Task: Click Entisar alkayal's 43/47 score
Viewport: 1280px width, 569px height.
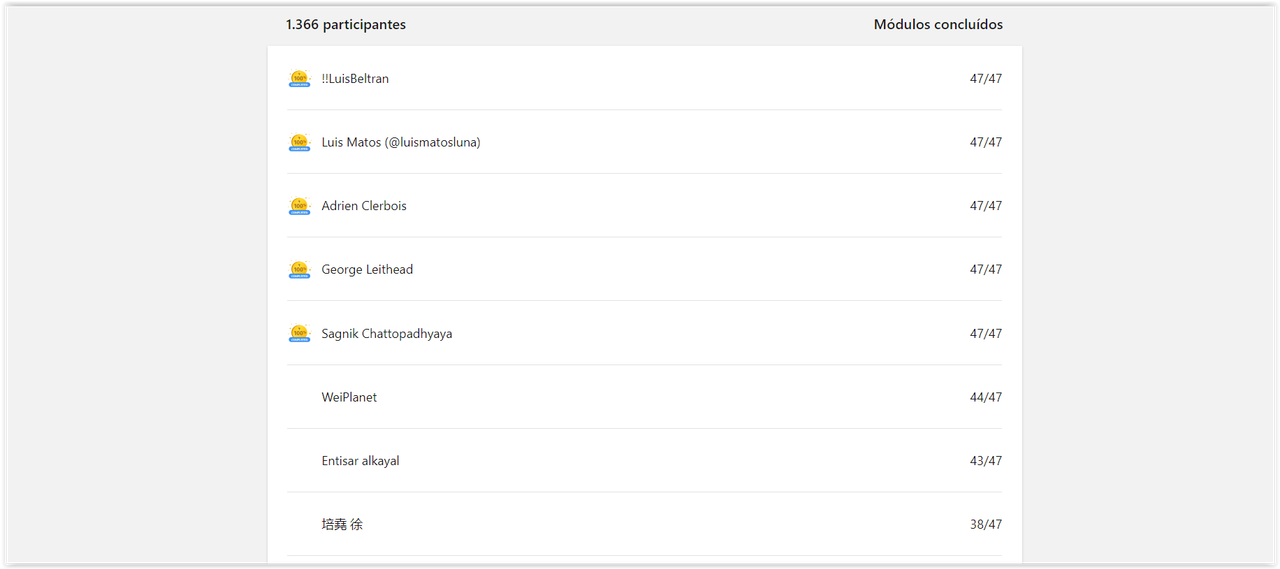Action: tap(985, 461)
